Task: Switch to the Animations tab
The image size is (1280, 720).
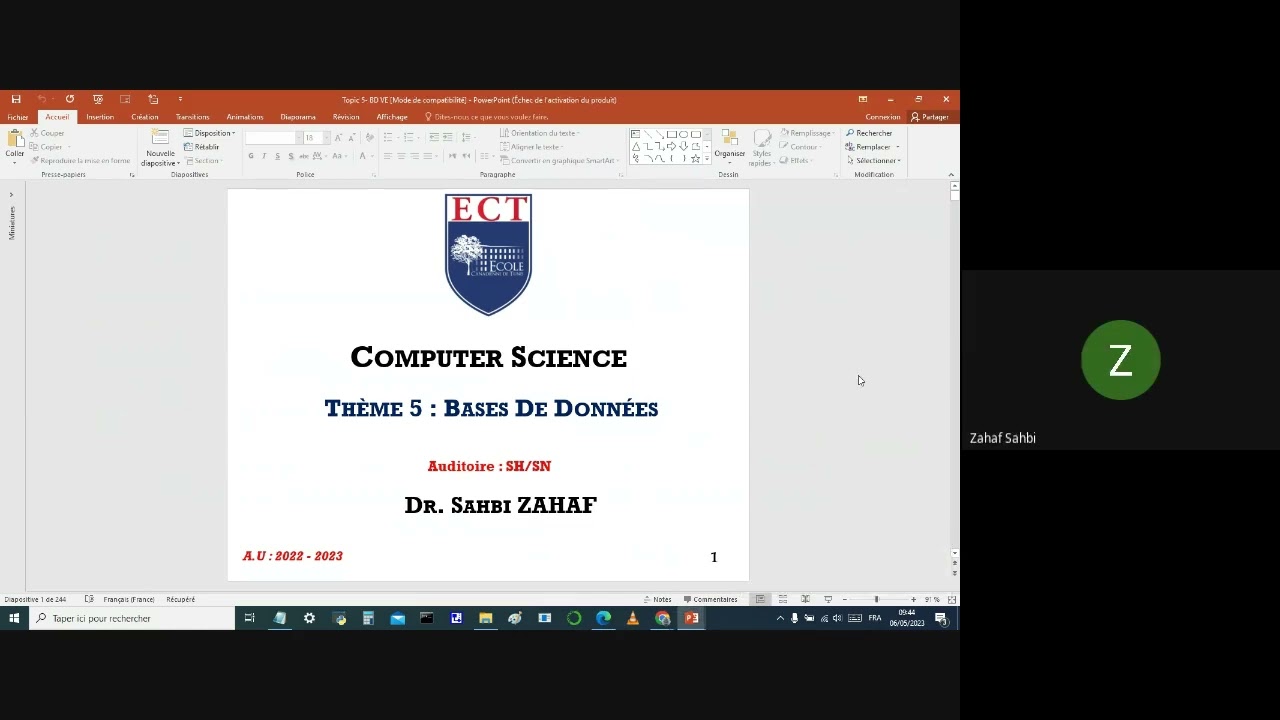Action: (x=245, y=117)
